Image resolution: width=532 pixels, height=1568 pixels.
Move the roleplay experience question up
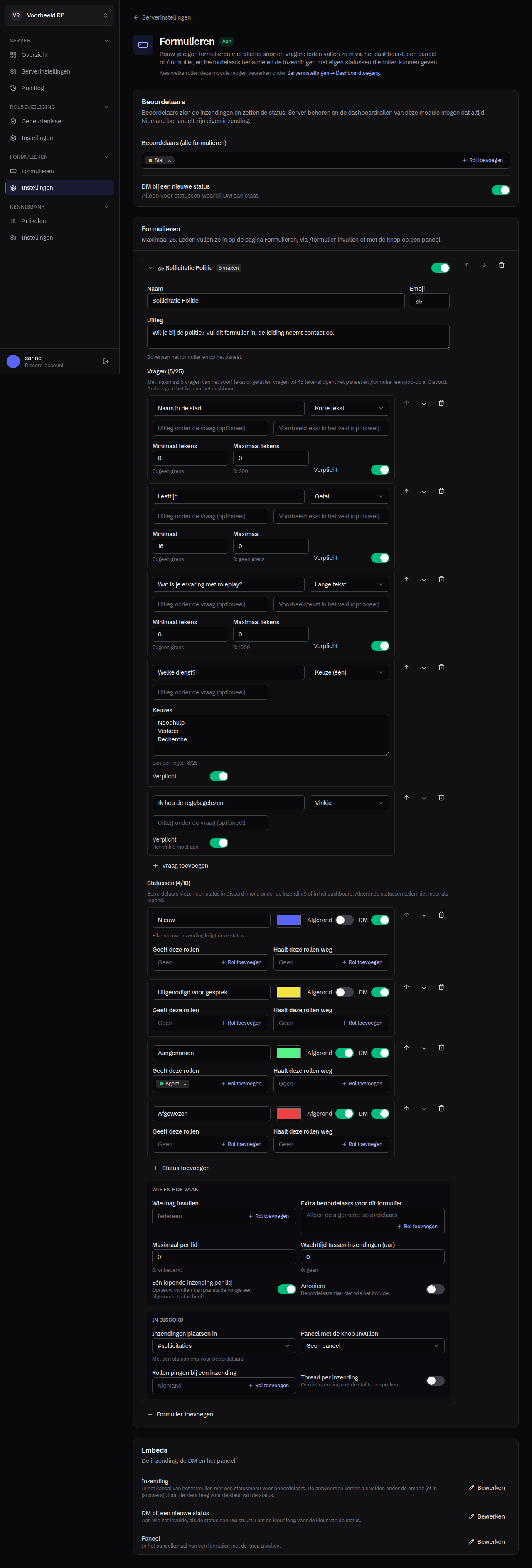coord(406,579)
